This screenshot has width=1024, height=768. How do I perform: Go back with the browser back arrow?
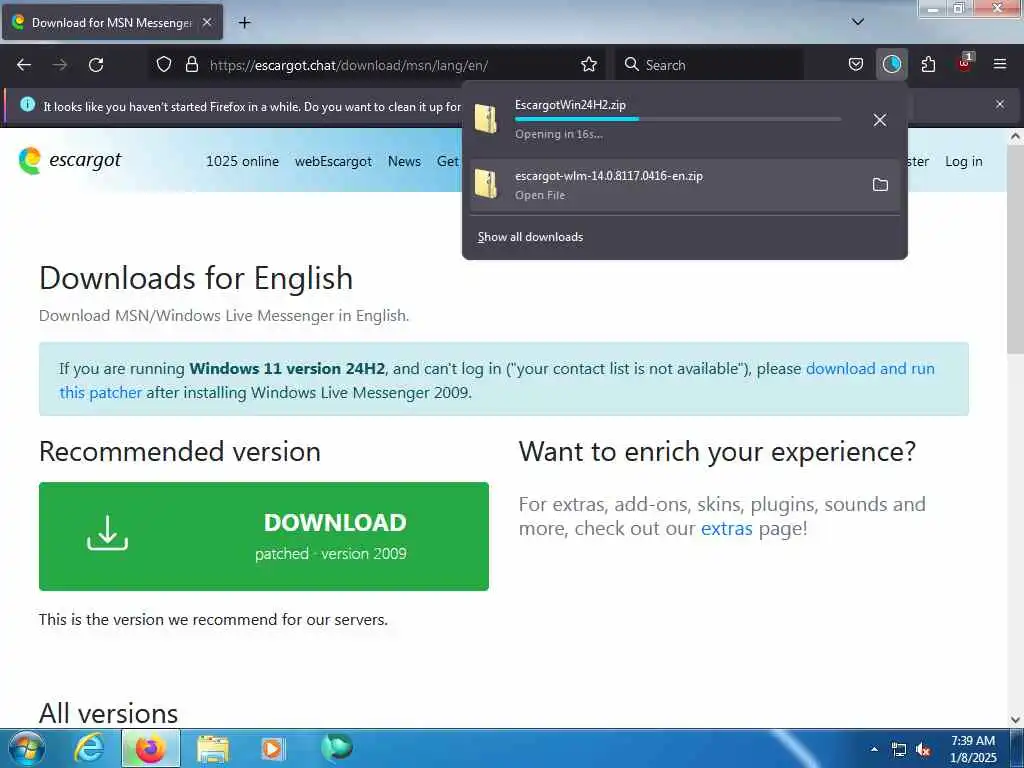[x=24, y=65]
